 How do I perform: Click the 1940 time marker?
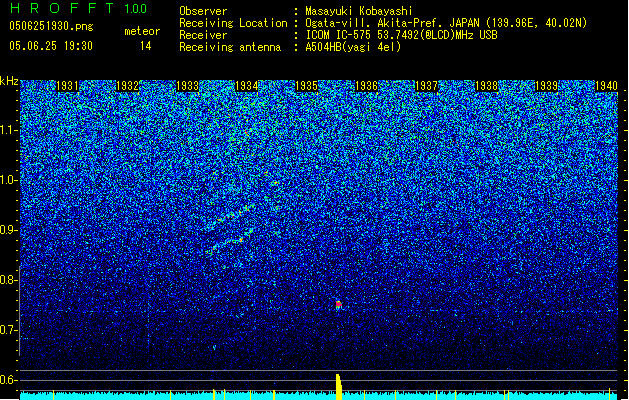tap(606, 86)
